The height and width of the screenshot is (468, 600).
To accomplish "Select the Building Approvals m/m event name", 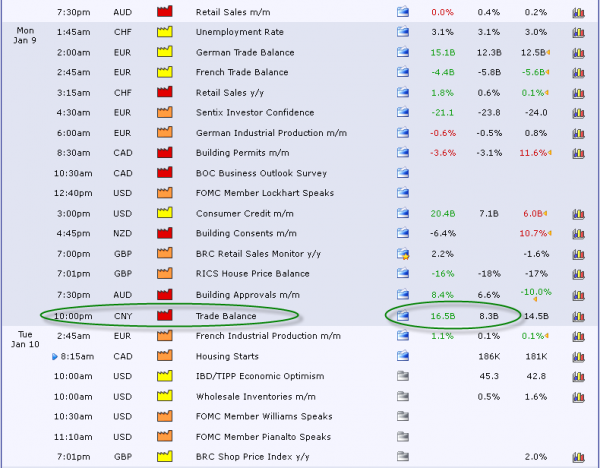I will (247, 295).
